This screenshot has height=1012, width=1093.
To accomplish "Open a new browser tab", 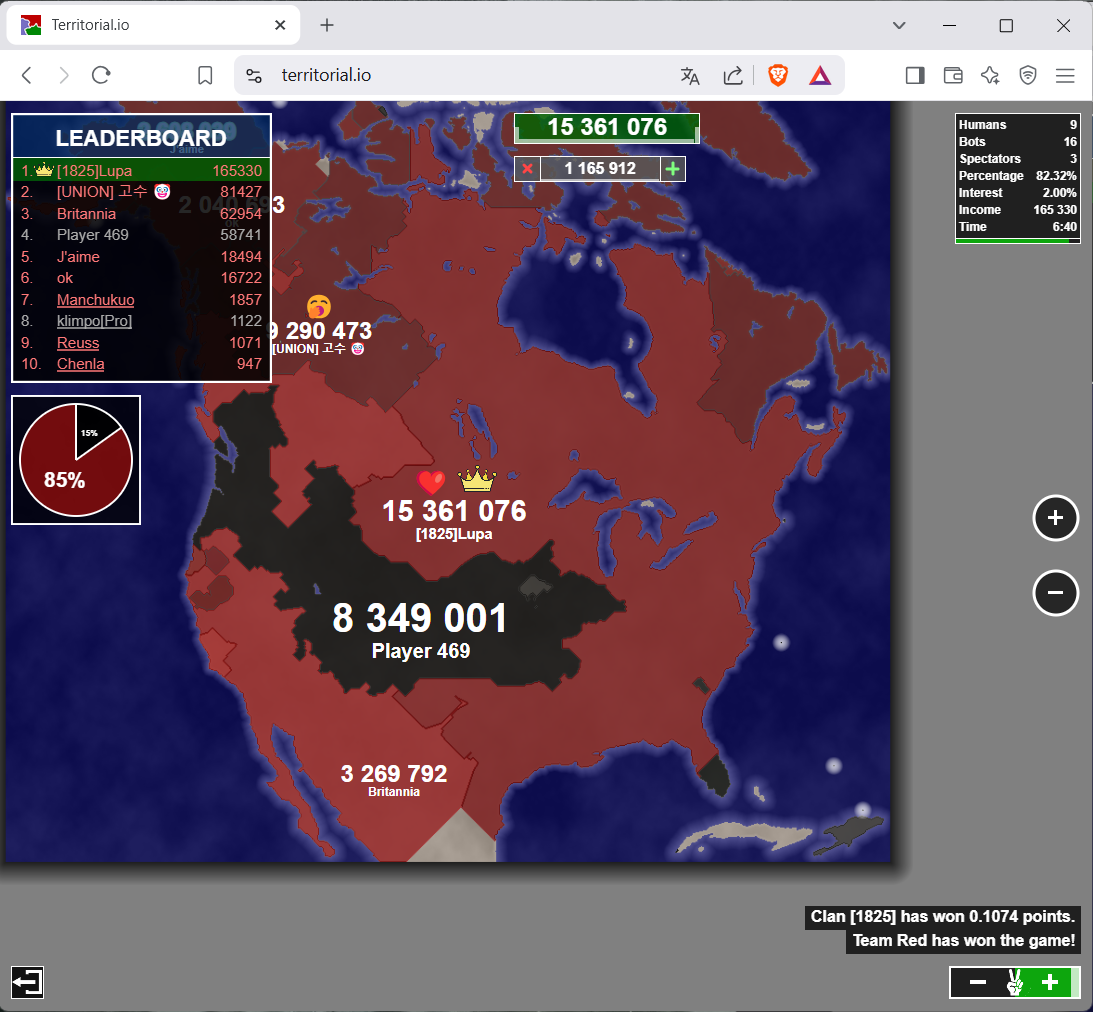I will click(327, 25).
